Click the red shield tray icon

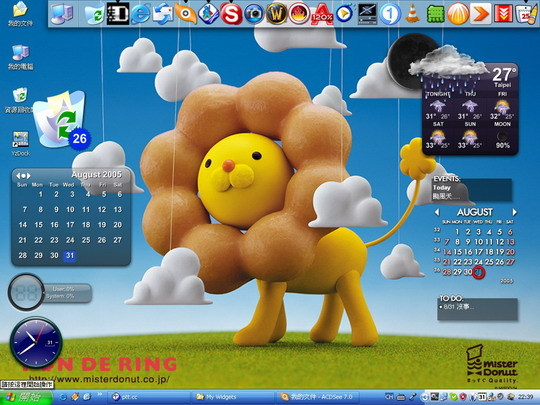tap(464, 397)
